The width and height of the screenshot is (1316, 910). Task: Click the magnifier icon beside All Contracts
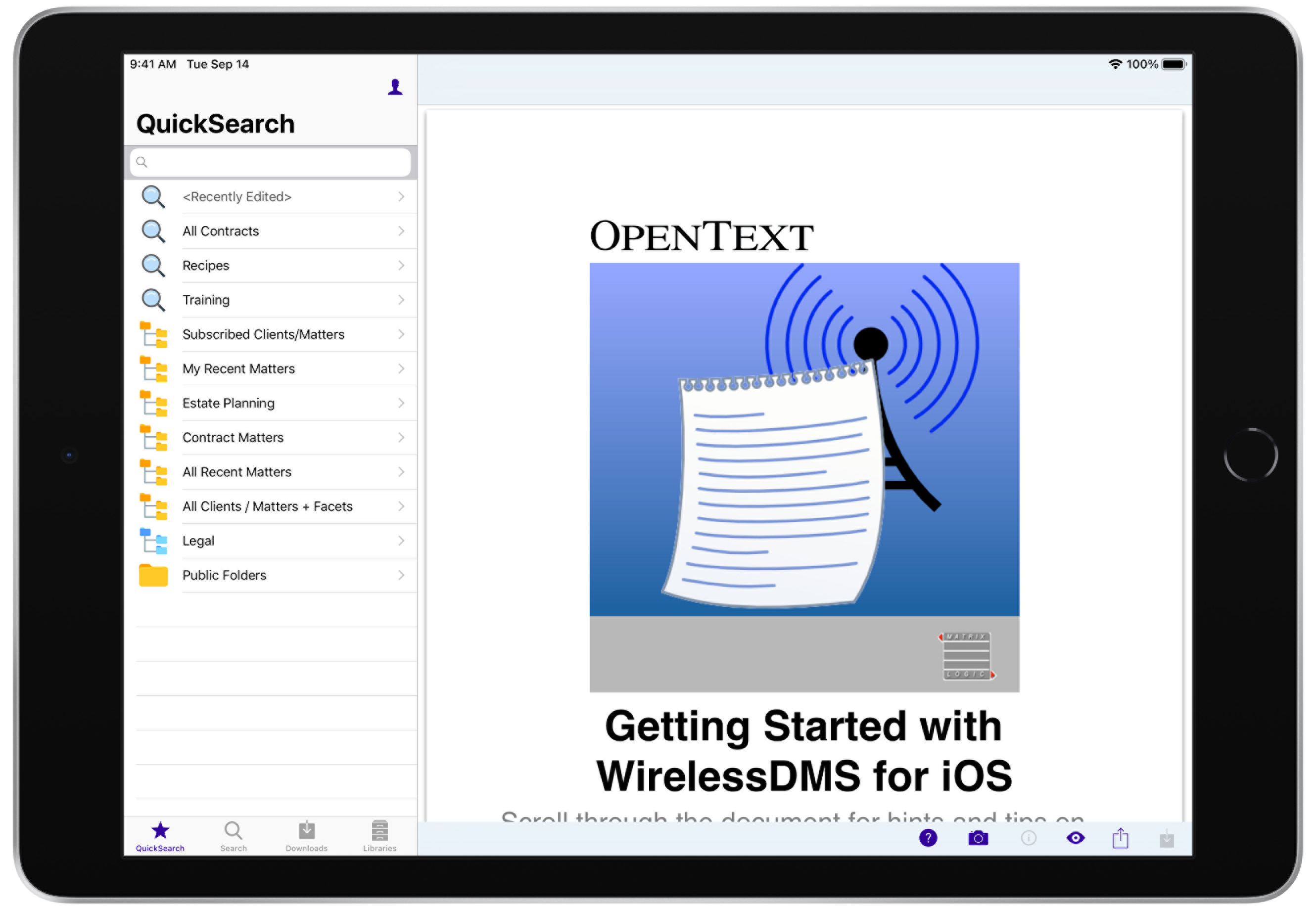(153, 231)
